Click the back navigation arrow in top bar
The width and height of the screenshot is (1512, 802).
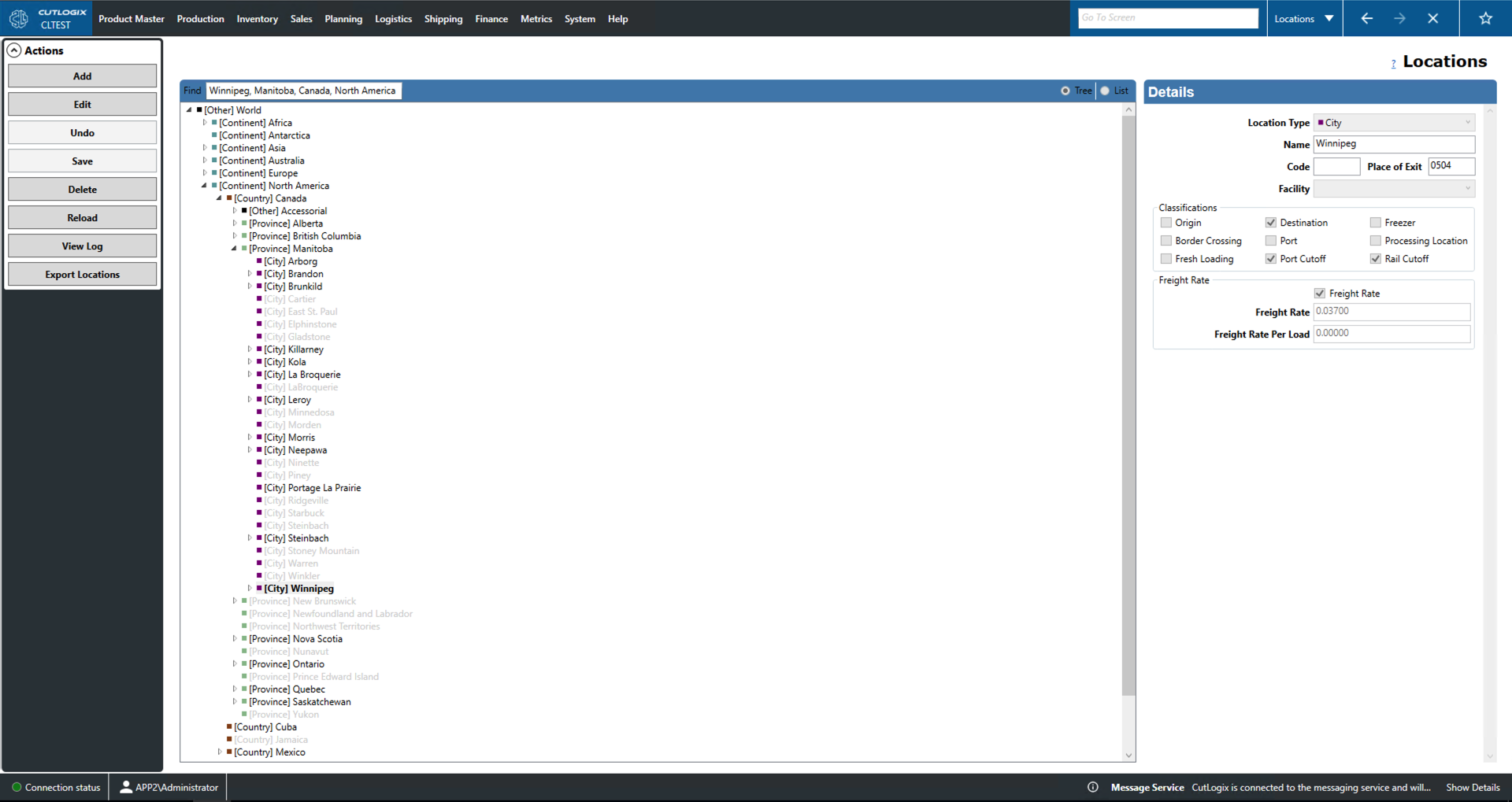(1367, 17)
